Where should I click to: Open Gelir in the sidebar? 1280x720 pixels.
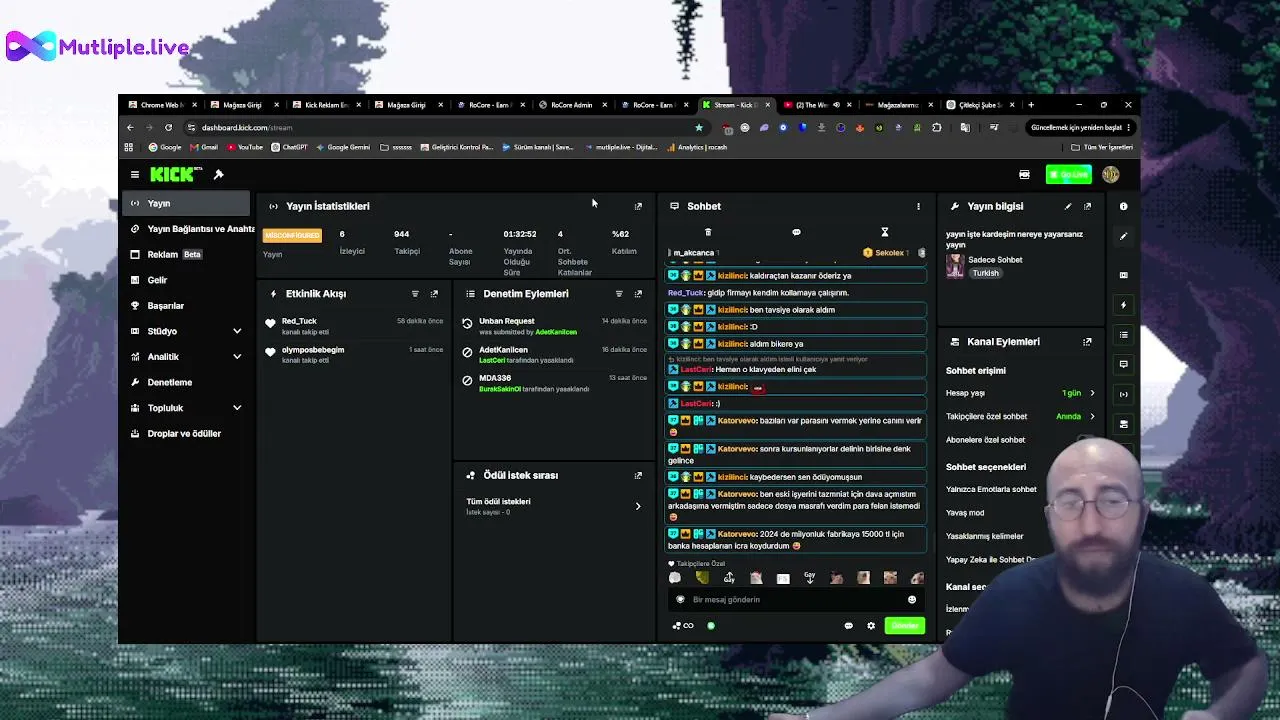(188, 280)
